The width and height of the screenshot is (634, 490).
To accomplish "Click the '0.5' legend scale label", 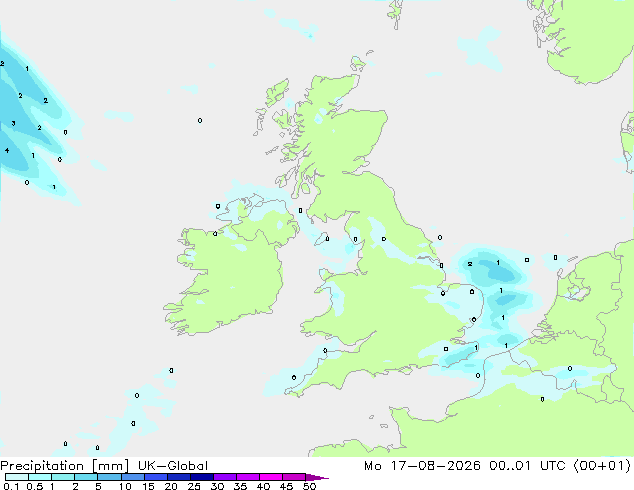I will point(35,486).
